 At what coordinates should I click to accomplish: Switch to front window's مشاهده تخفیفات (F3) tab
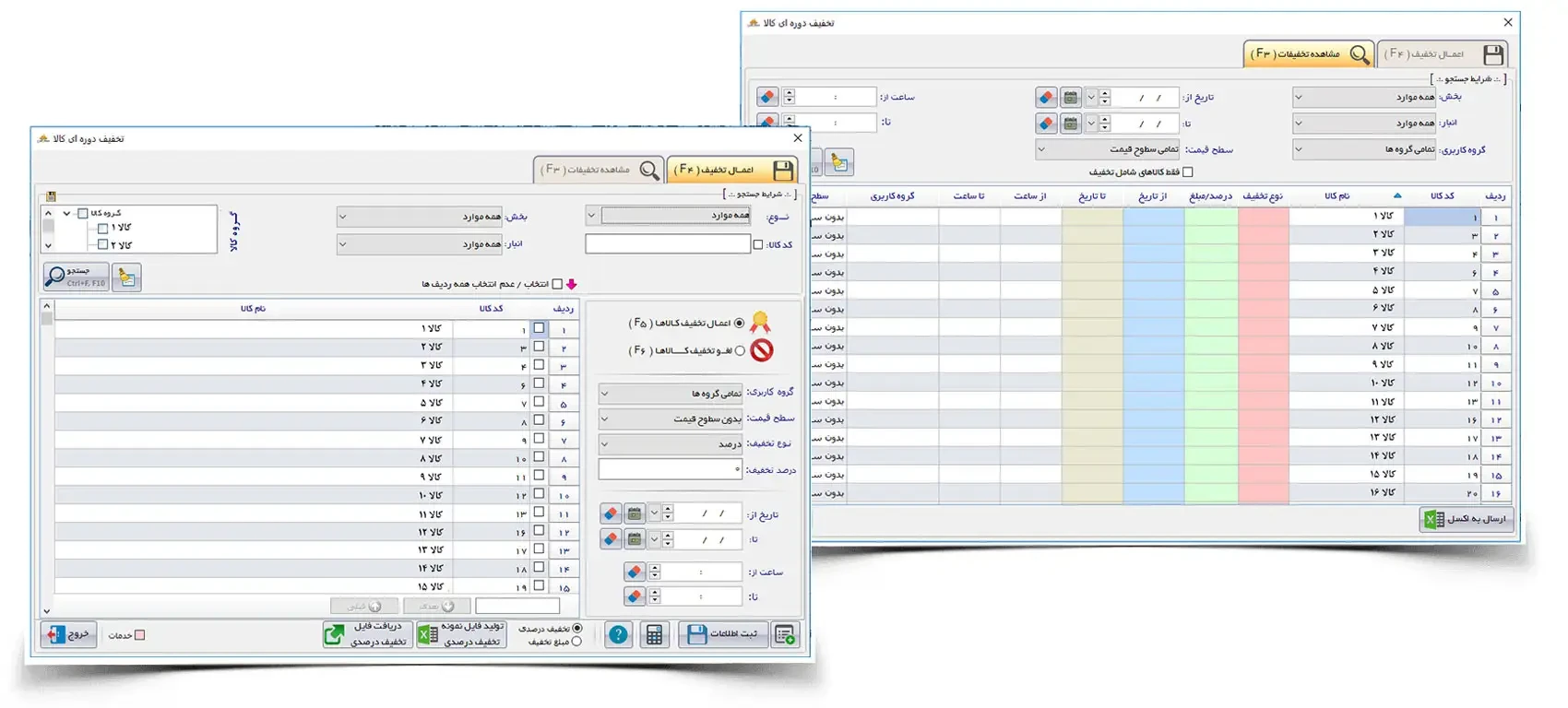click(x=599, y=171)
